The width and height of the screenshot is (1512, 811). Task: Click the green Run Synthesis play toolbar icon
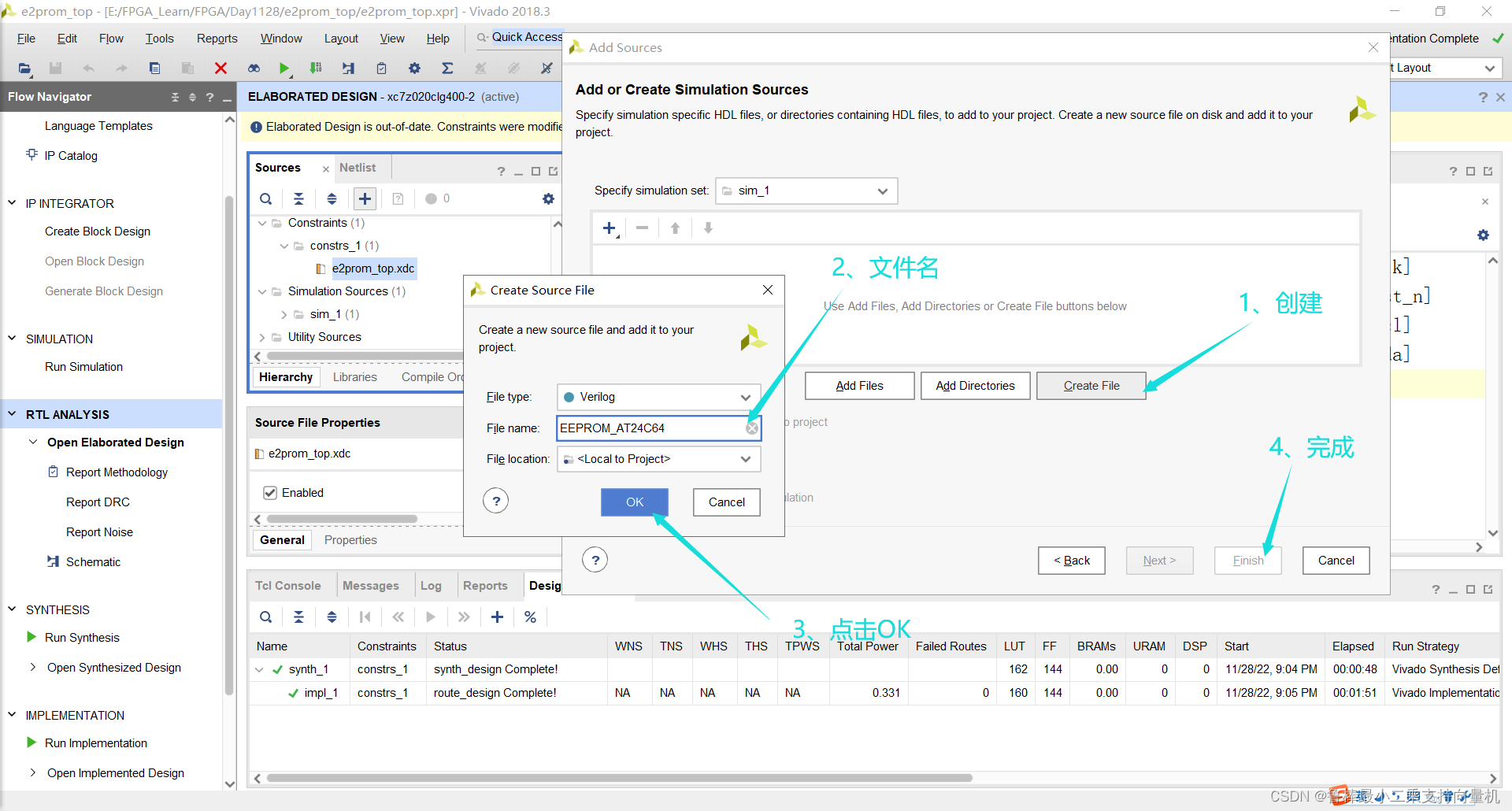coord(284,69)
